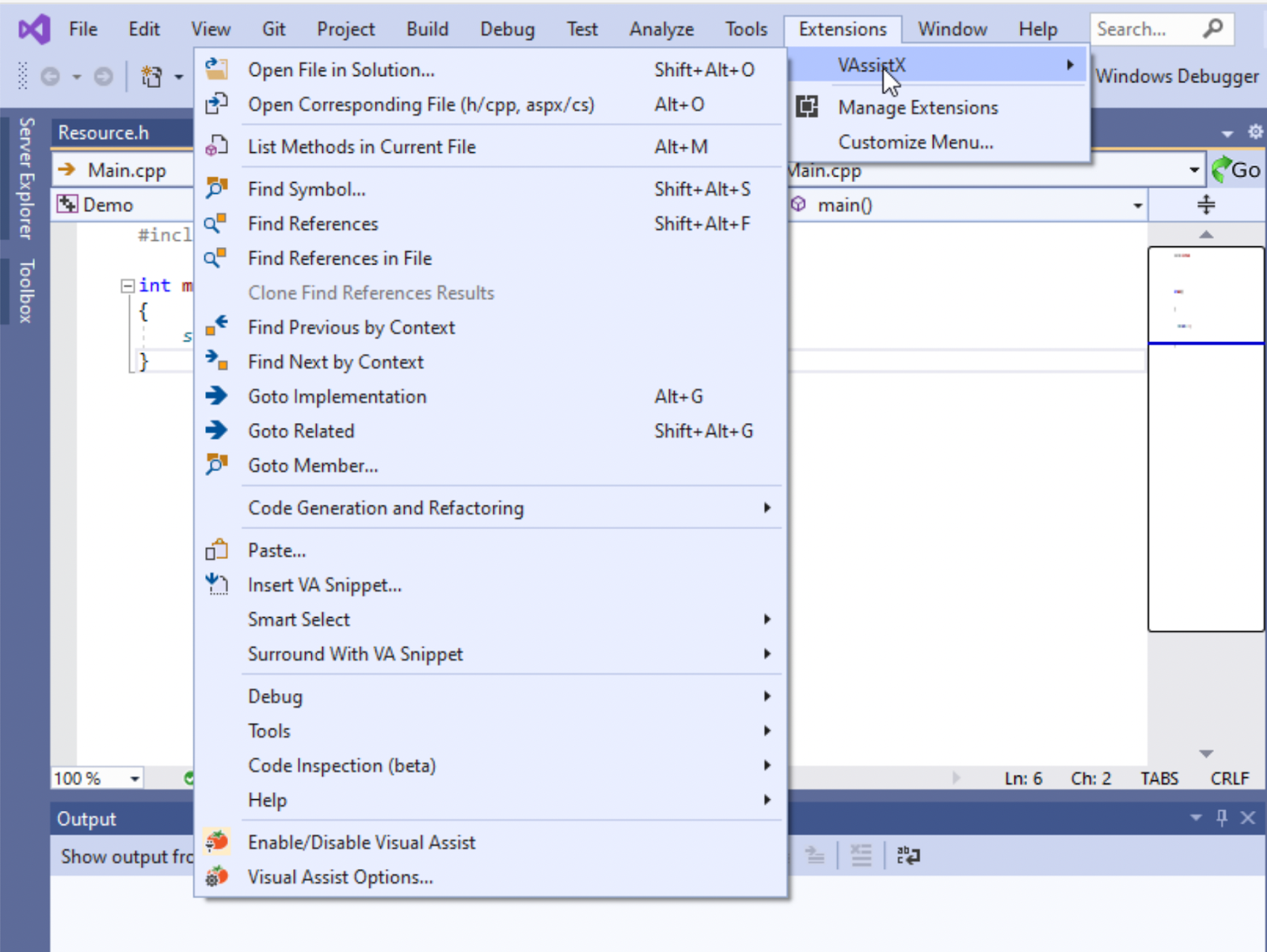The image size is (1267, 952).
Task: Open the Demo project scope selector
Action: 123,205
